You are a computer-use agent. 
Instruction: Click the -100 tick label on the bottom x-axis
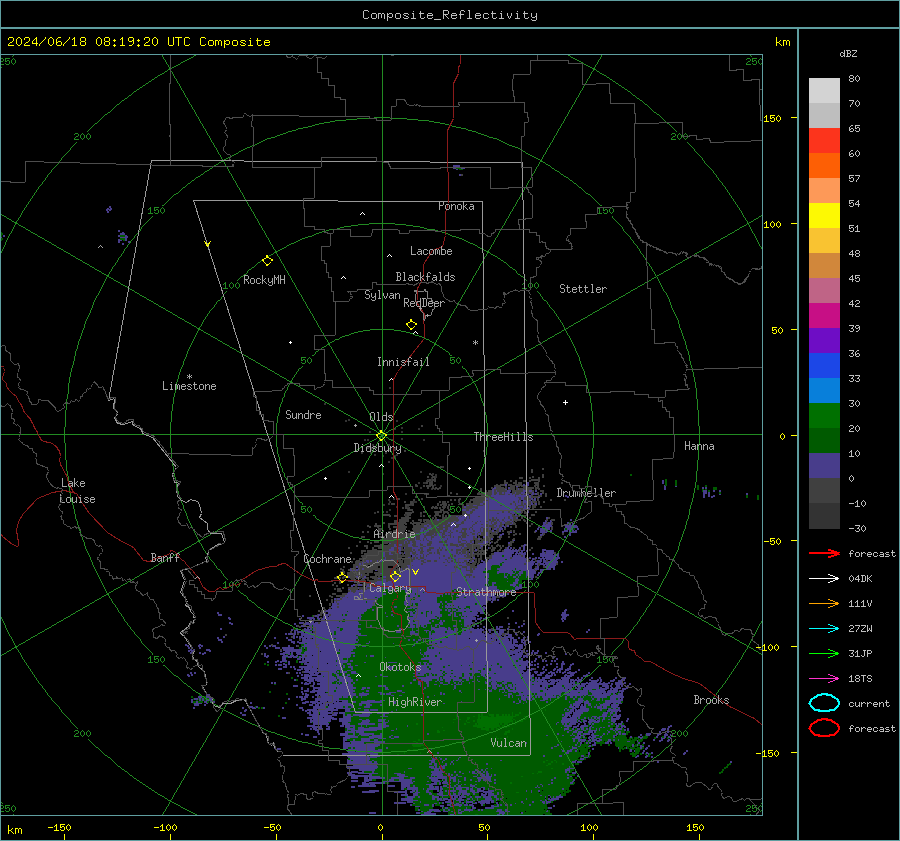click(165, 828)
